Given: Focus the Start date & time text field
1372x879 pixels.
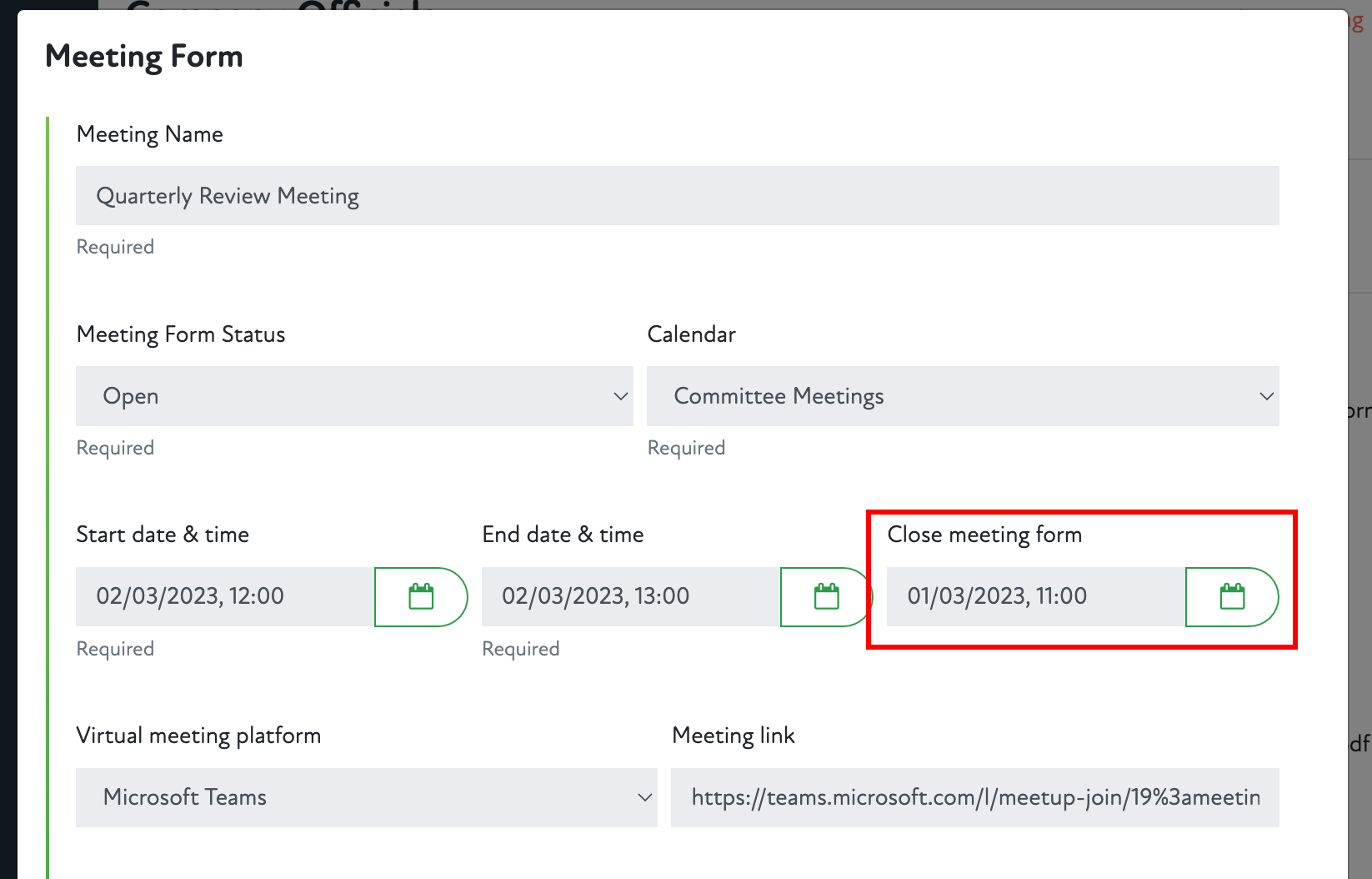Looking at the screenshot, I should tap(225, 596).
